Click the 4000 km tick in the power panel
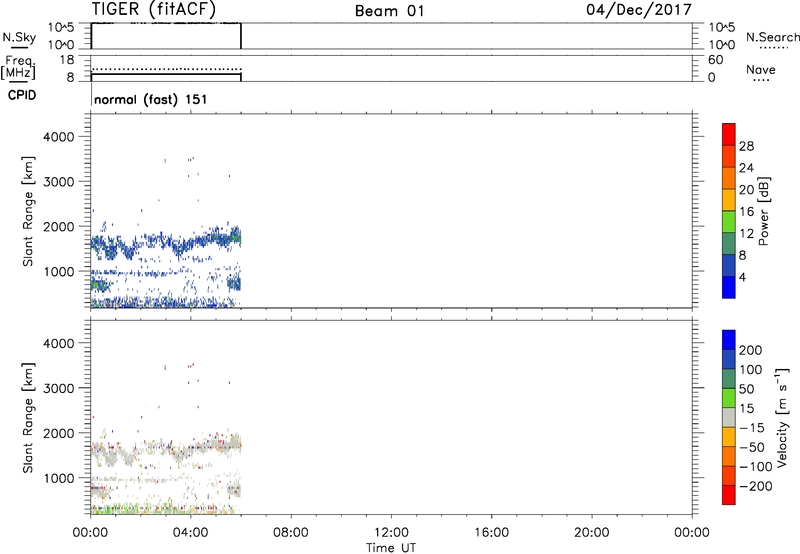The image size is (800, 554). [x=59, y=137]
